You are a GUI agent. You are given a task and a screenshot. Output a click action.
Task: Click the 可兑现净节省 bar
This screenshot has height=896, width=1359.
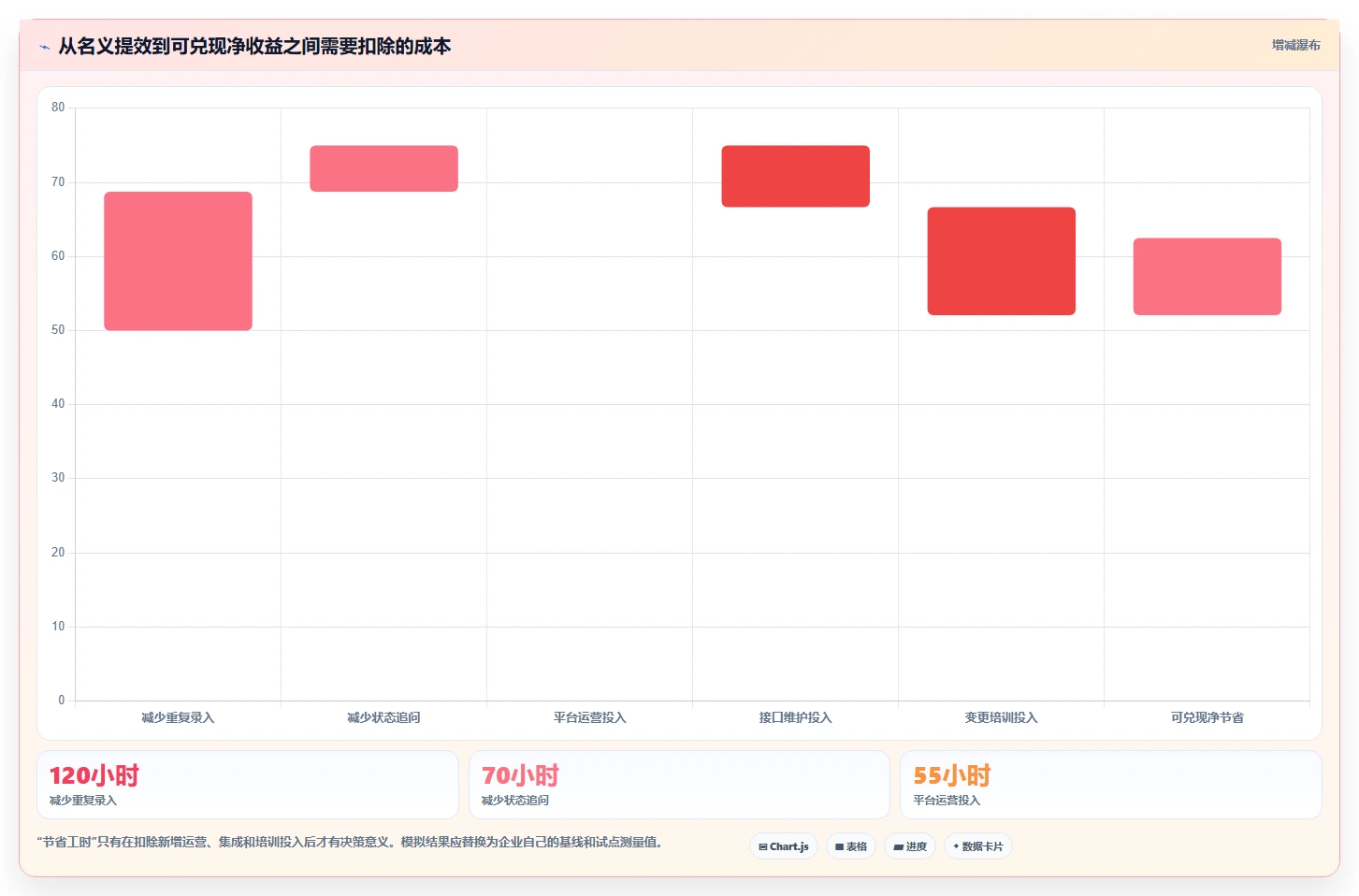click(x=1207, y=276)
